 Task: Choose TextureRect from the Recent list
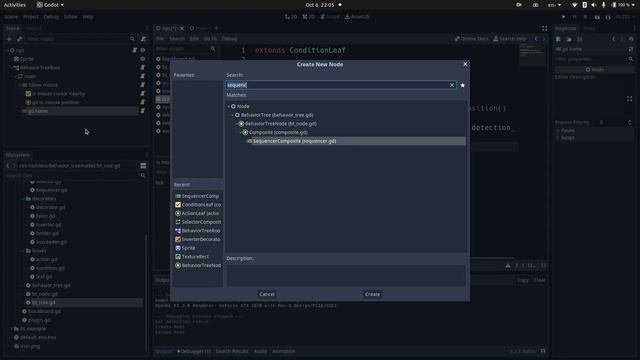(x=191, y=256)
